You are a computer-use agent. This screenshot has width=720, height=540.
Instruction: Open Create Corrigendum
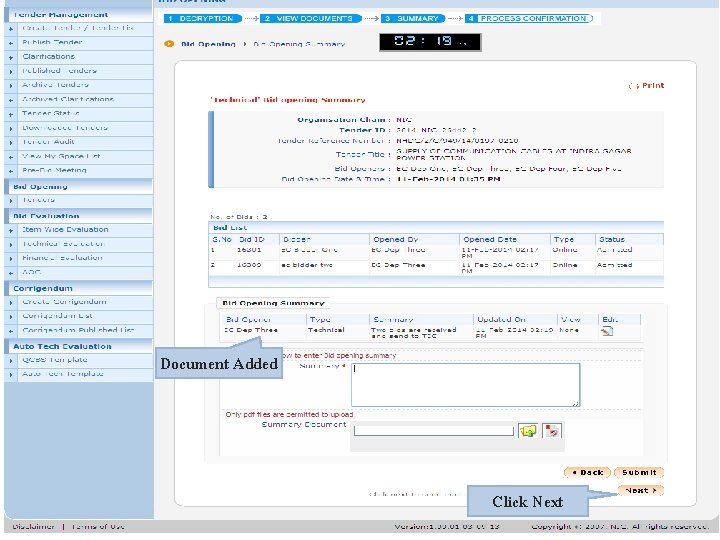64,302
